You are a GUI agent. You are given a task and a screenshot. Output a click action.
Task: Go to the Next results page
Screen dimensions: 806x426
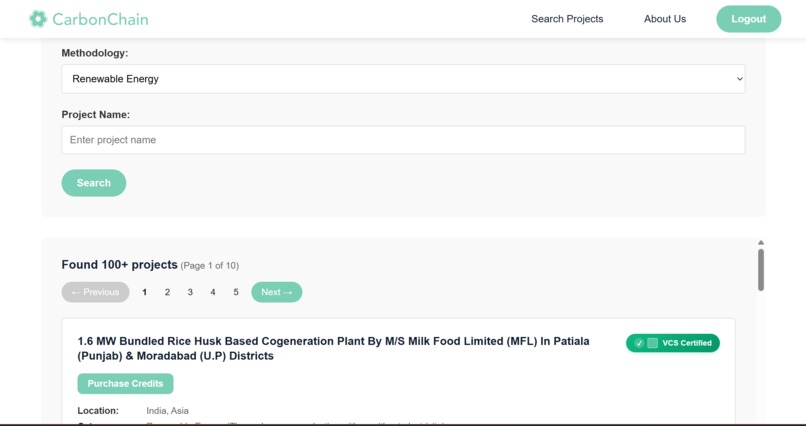(277, 292)
